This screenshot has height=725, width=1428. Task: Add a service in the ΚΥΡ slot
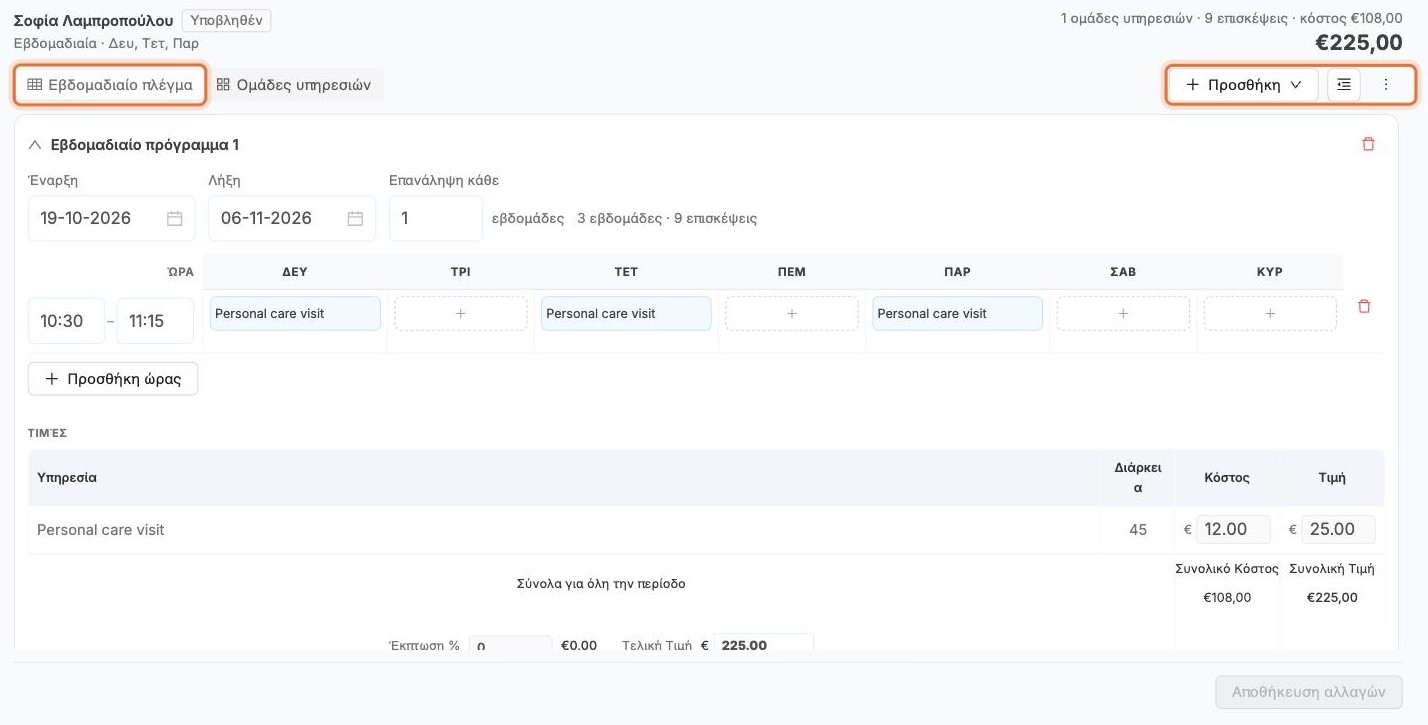pos(1270,313)
